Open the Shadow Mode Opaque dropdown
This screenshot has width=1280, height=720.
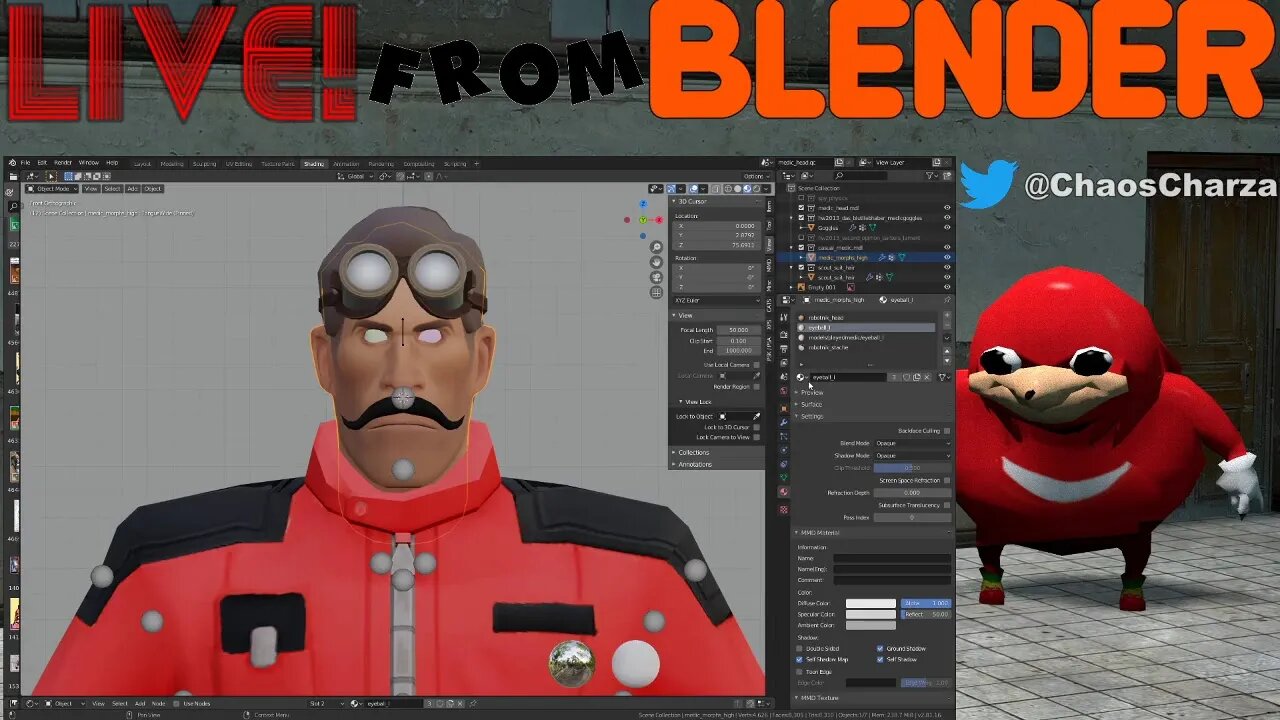(x=912, y=455)
